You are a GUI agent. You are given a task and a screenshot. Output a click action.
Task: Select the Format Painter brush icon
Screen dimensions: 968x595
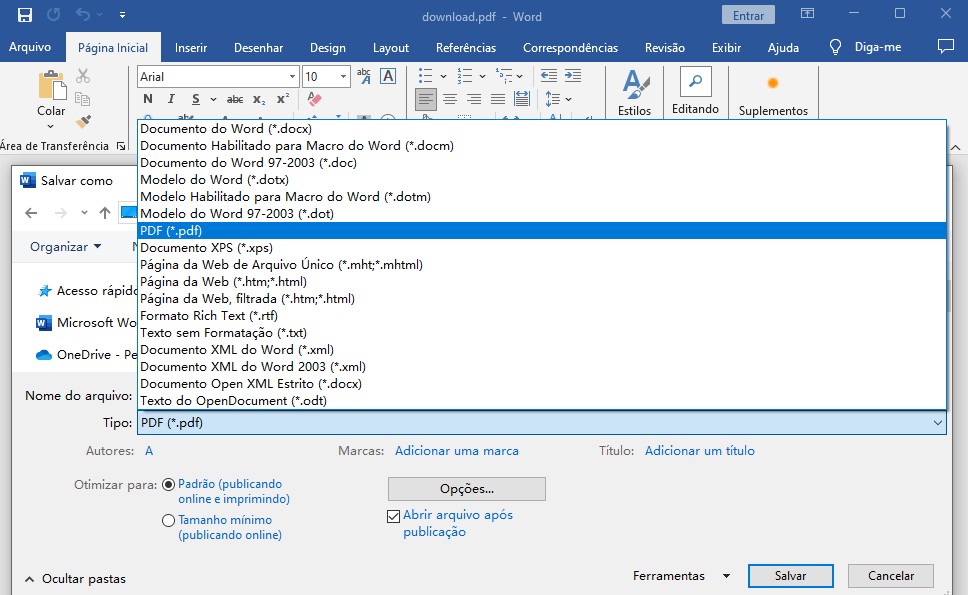(83, 122)
